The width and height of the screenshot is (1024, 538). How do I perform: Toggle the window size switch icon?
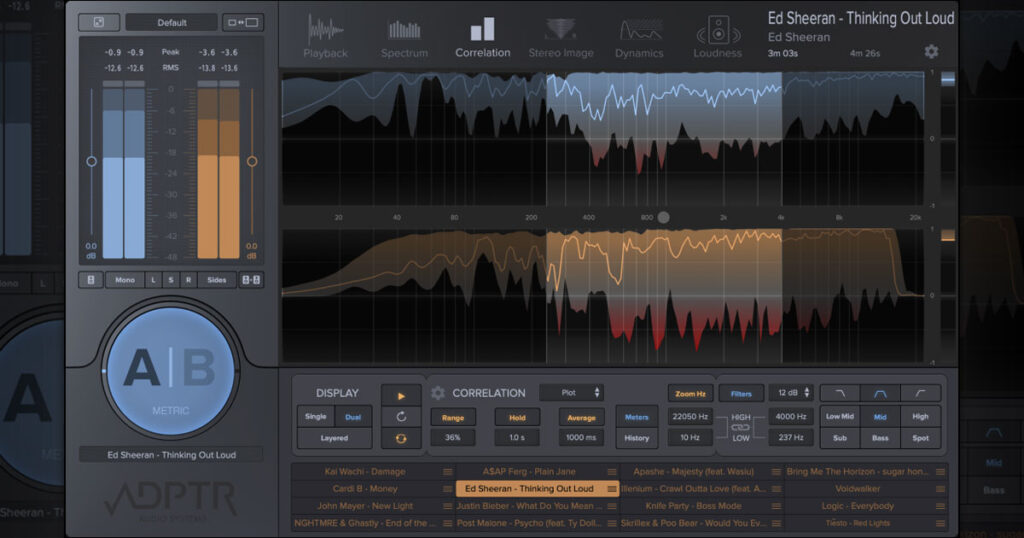point(242,22)
